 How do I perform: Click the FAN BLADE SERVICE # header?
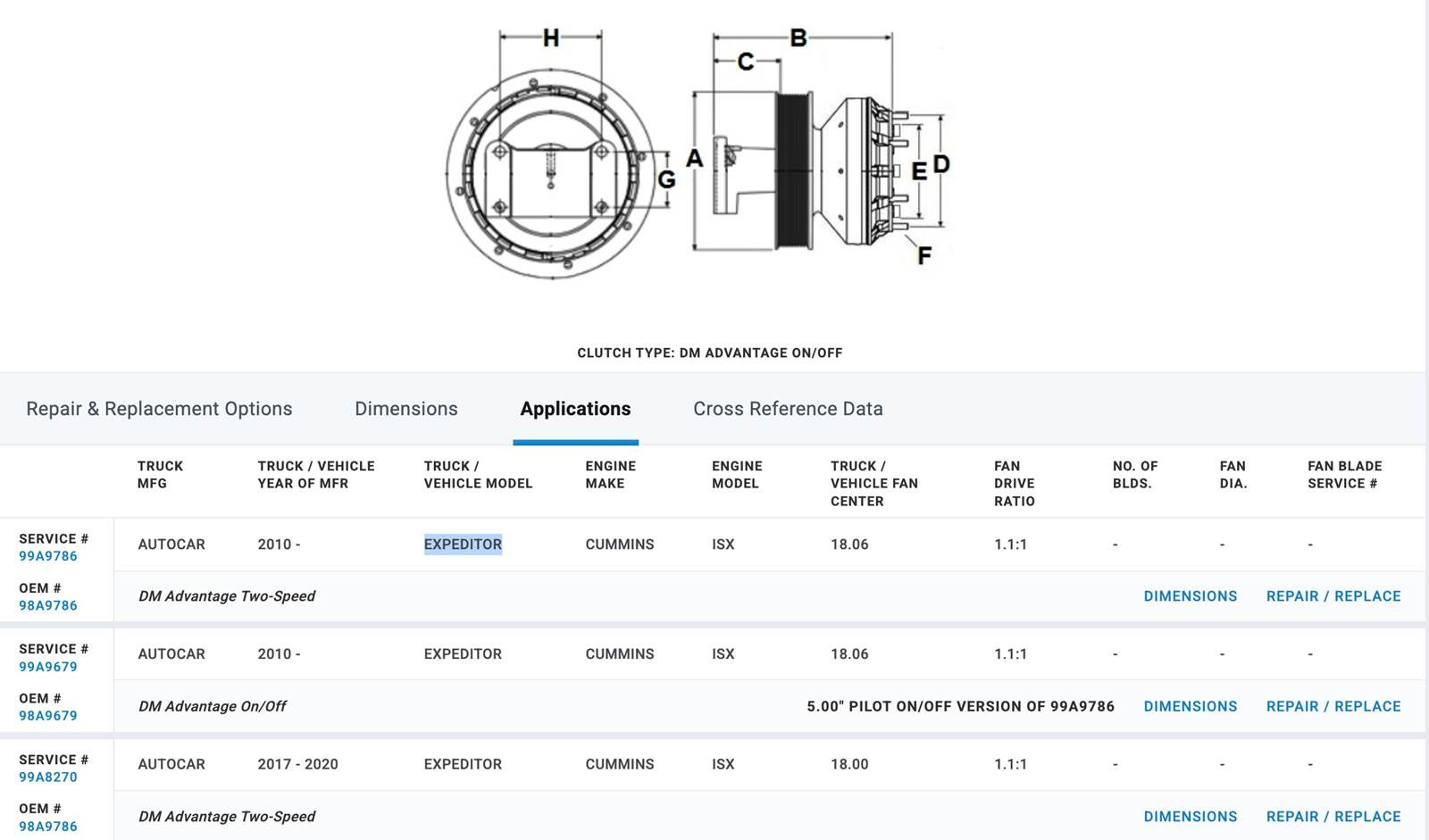(x=1345, y=475)
